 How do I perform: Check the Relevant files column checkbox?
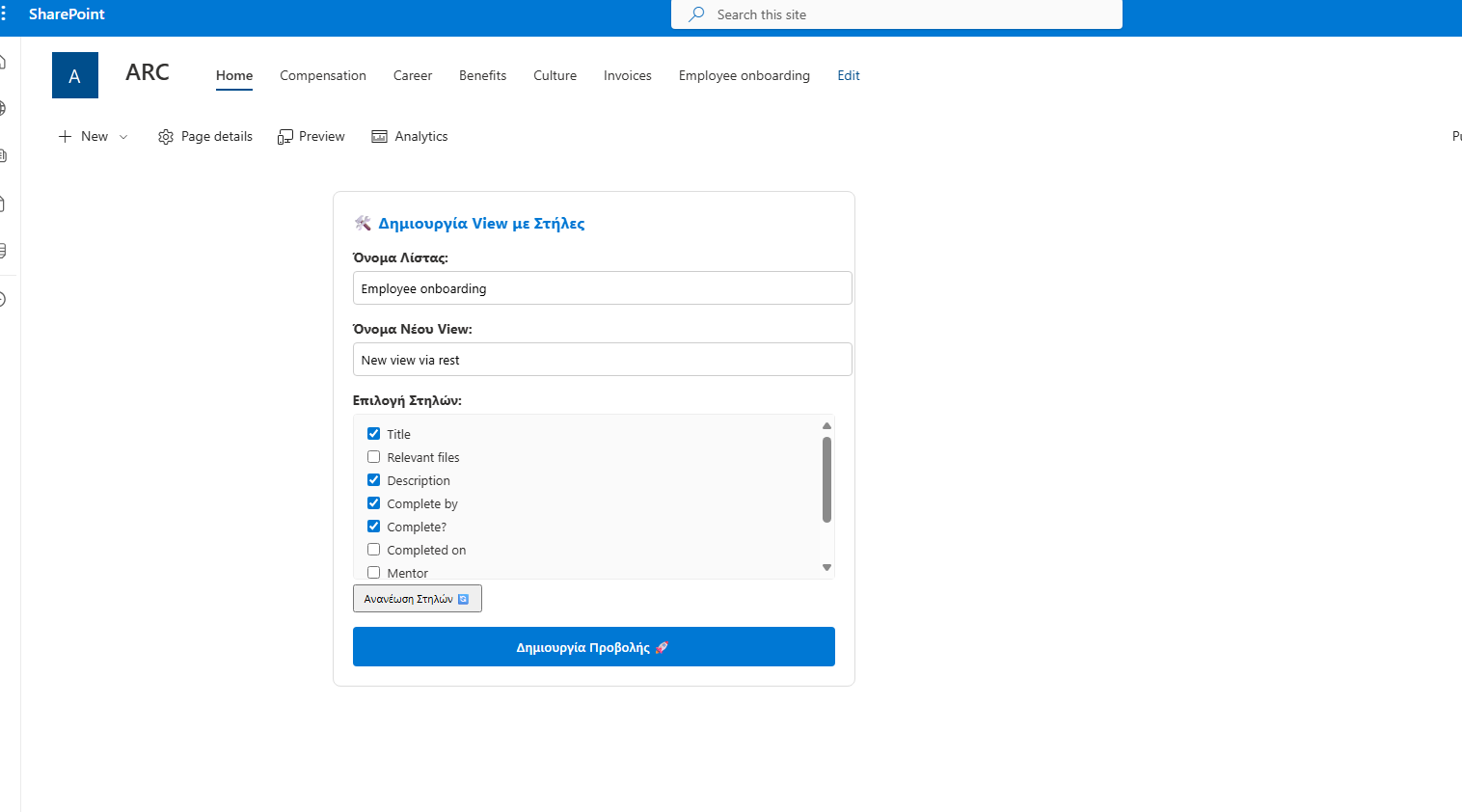[374, 457]
